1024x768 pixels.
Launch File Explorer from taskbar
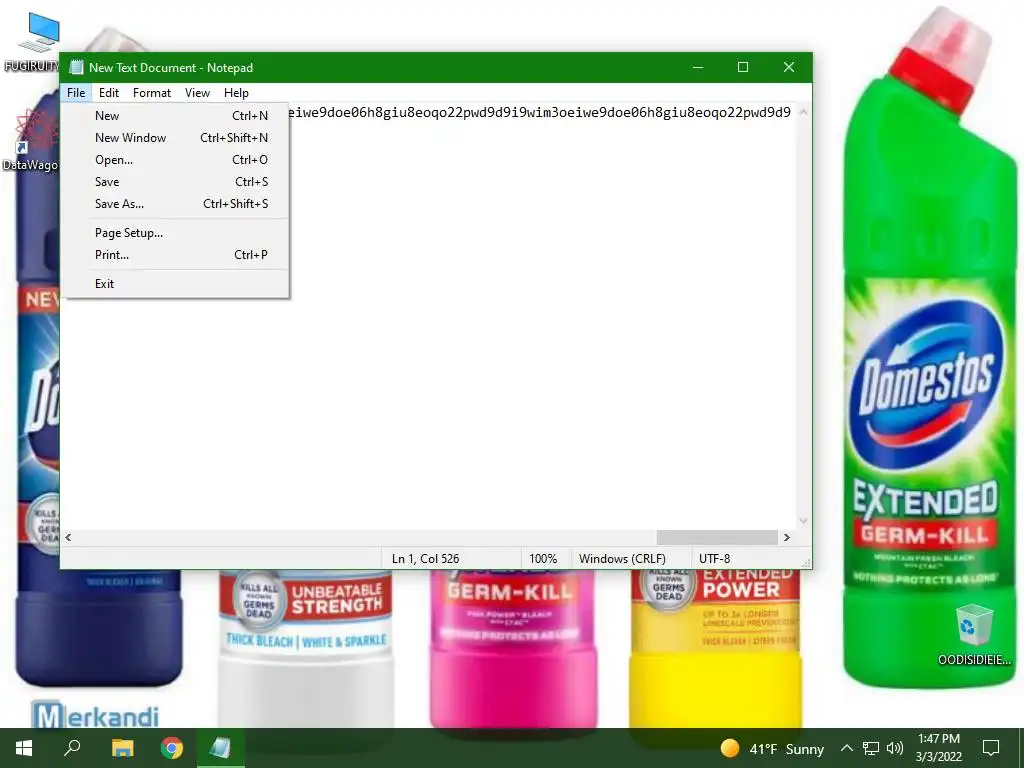click(x=122, y=748)
